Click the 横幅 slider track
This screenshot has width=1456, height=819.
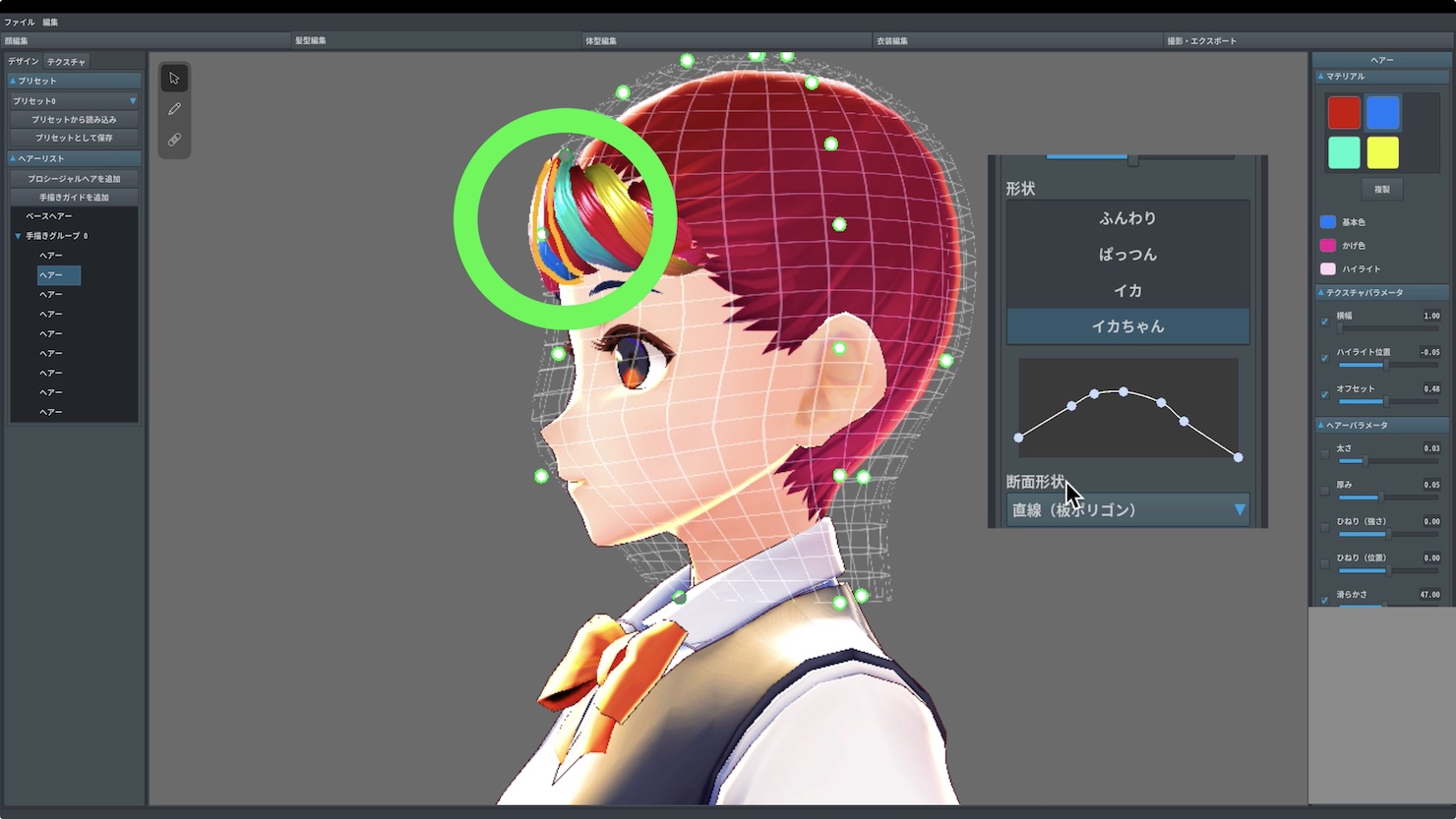[x=1388, y=328]
